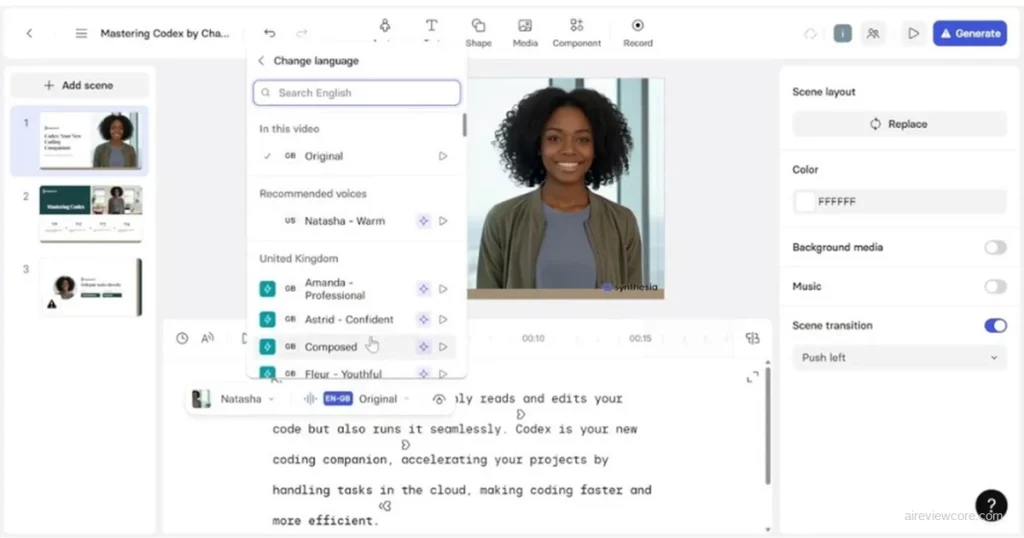Open the Push left transition dropdown
Viewport: 1024px width, 538px height.
point(899,358)
